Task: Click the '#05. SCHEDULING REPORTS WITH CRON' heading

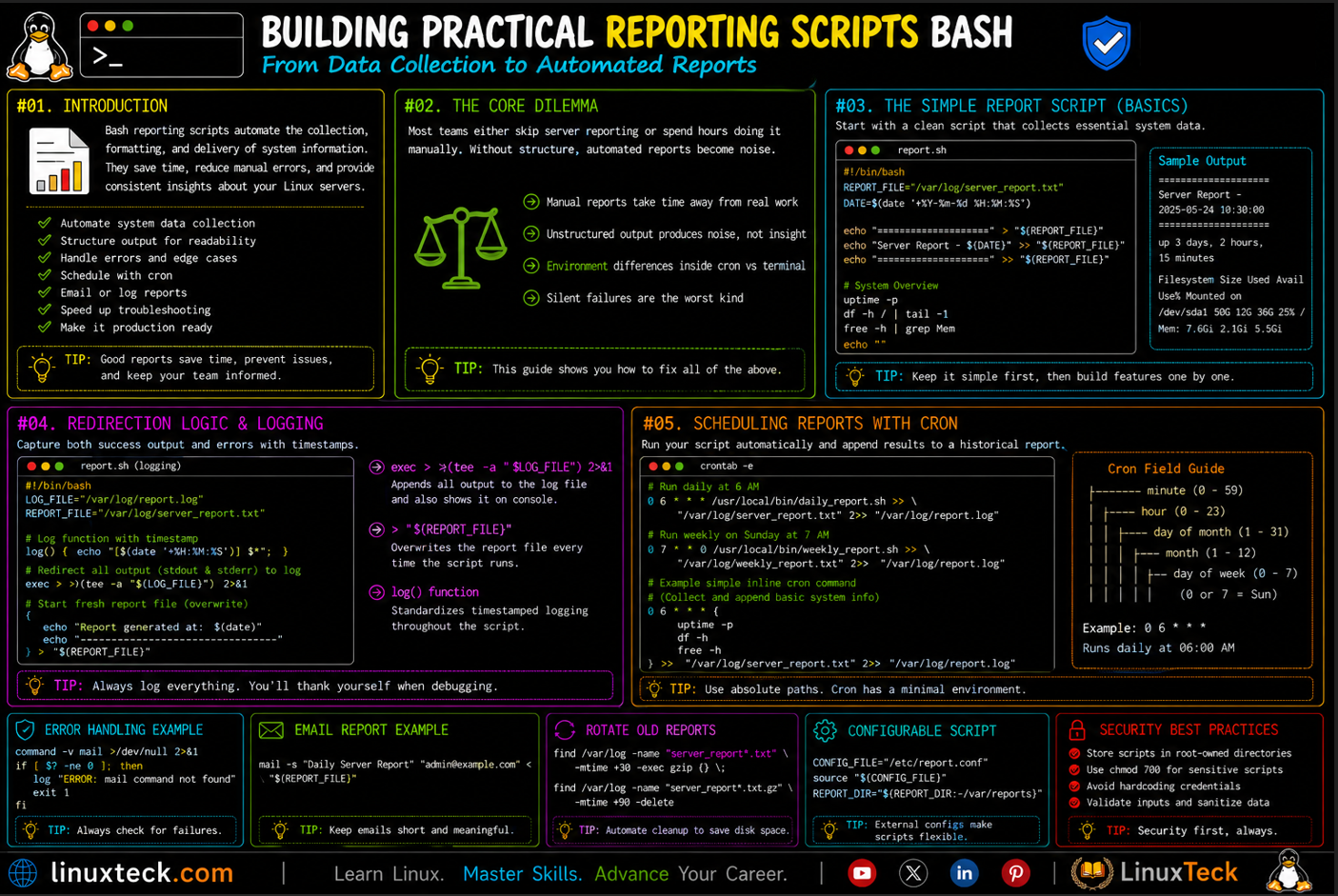Action: pos(800,423)
